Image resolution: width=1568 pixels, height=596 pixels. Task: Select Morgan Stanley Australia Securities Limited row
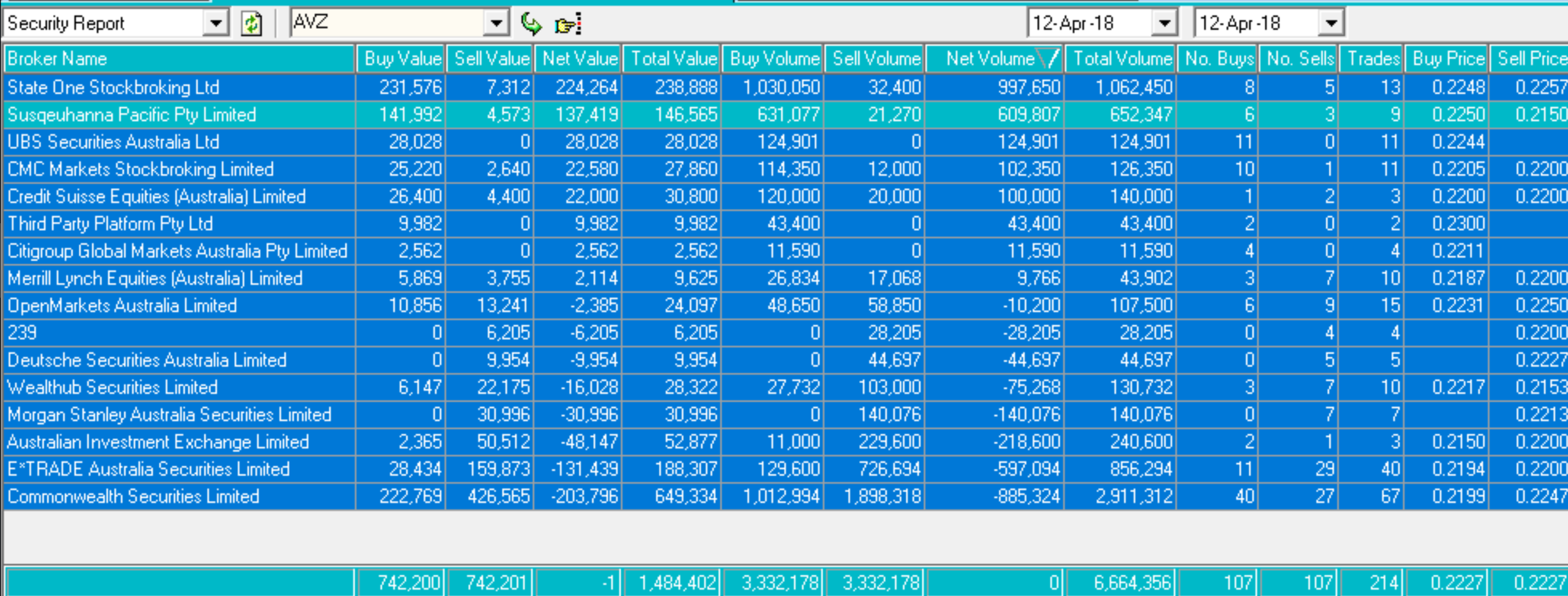pyautogui.click(x=786, y=414)
